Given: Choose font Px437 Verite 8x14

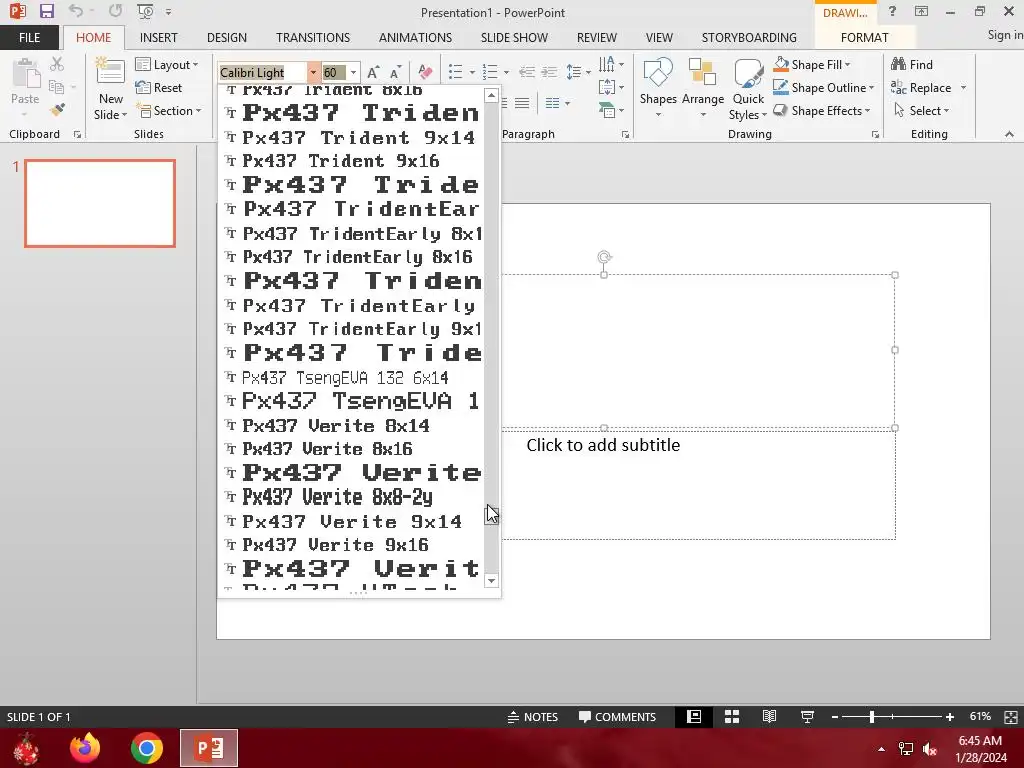Looking at the screenshot, I should click(351, 426).
